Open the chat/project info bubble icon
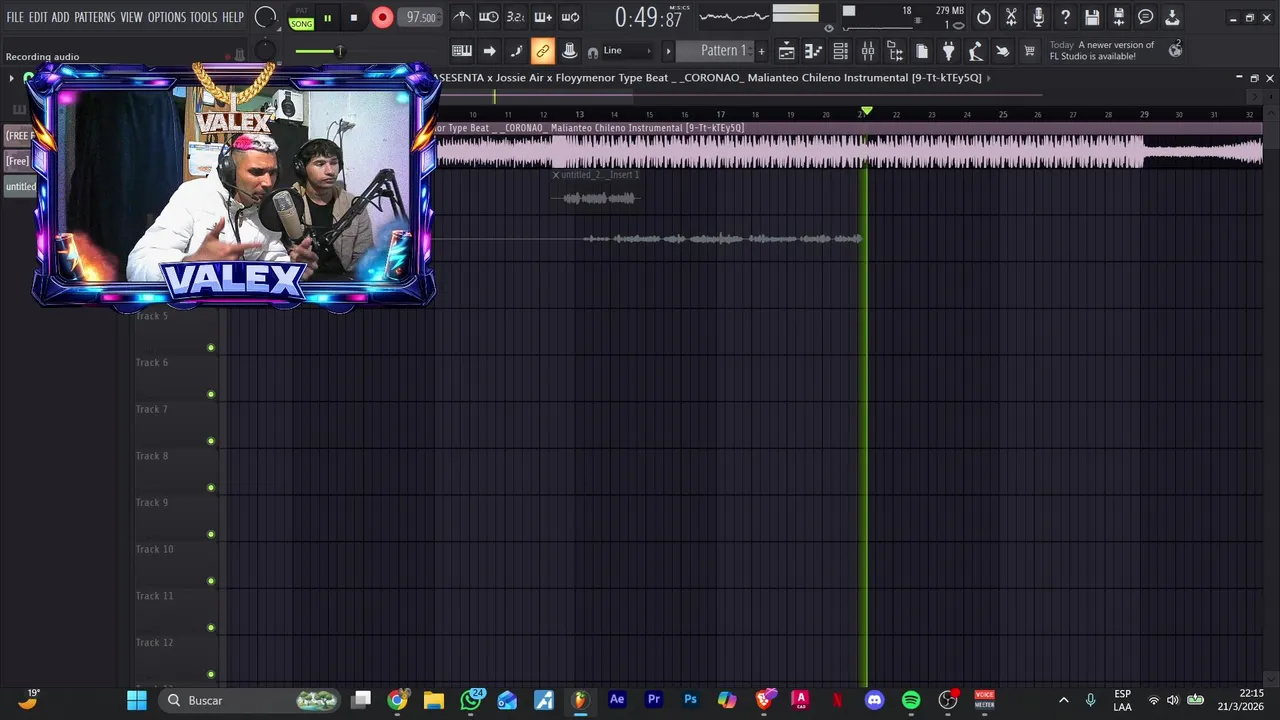 click(x=1146, y=17)
